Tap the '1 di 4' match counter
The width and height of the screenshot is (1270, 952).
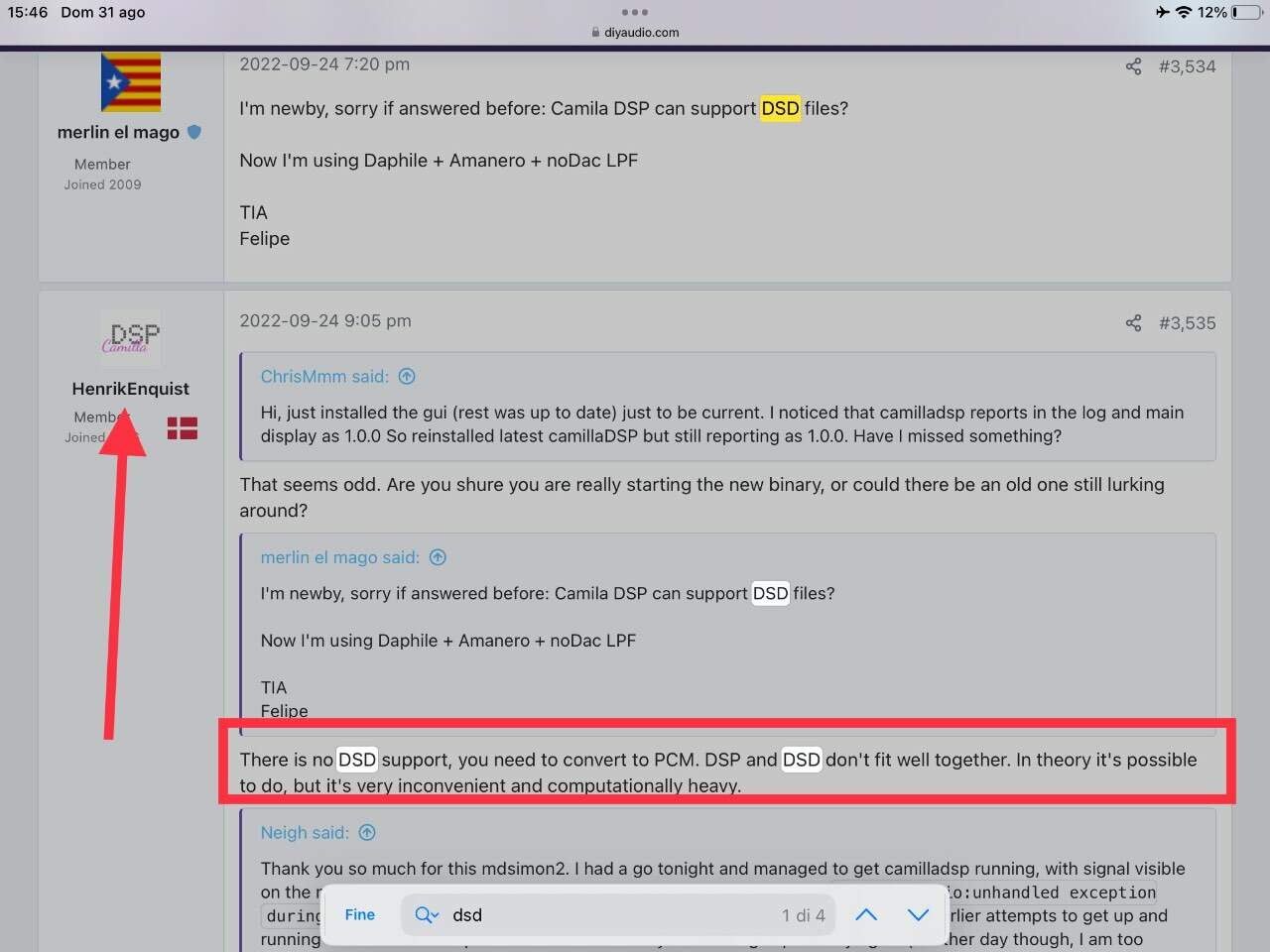pos(804,915)
